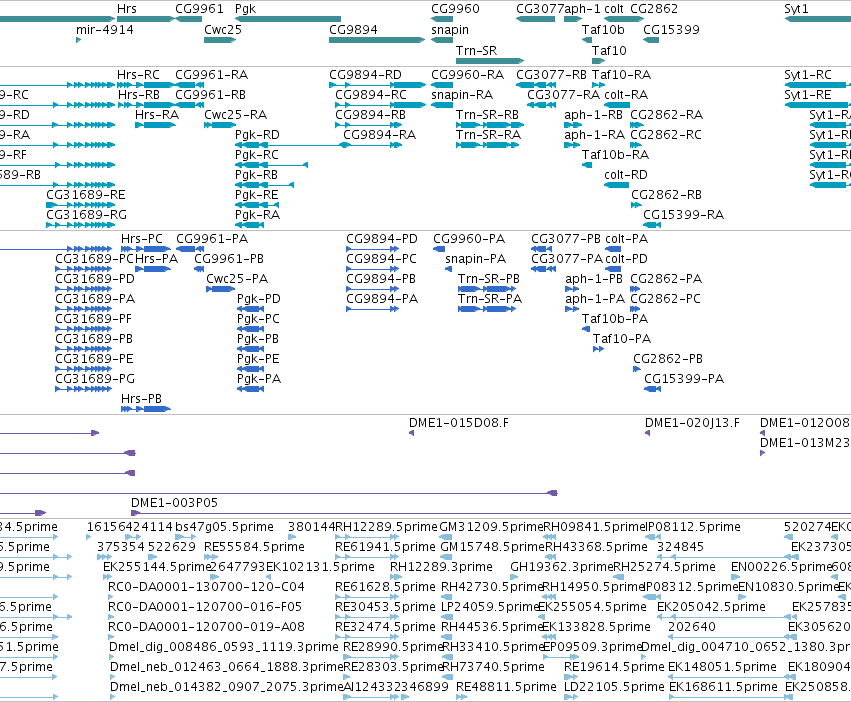Select the Syt1 gene label
This screenshot has height=702, width=851.
click(x=796, y=9)
